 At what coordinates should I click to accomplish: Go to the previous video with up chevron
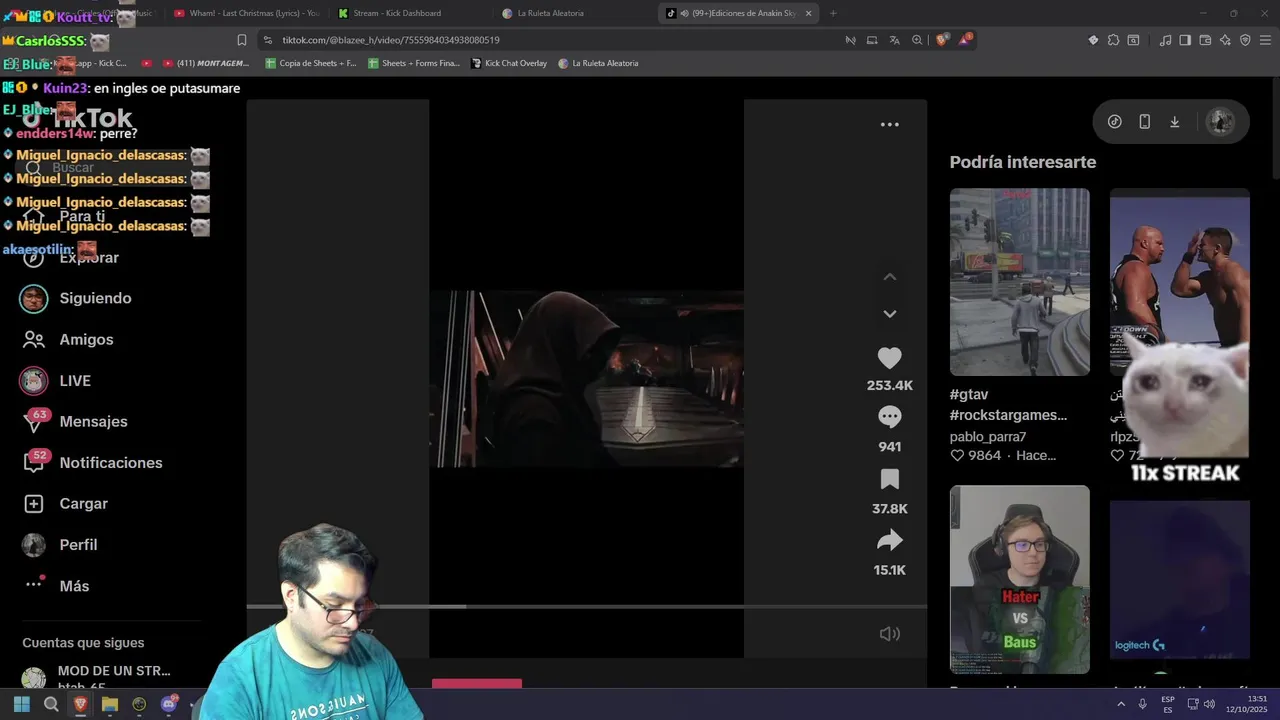pyautogui.click(x=889, y=277)
